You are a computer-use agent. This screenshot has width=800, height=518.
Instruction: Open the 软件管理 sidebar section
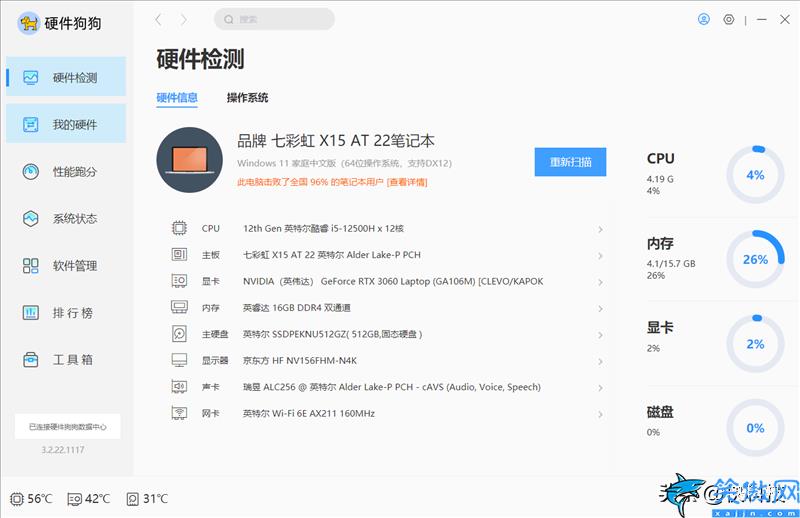(x=66, y=265)
